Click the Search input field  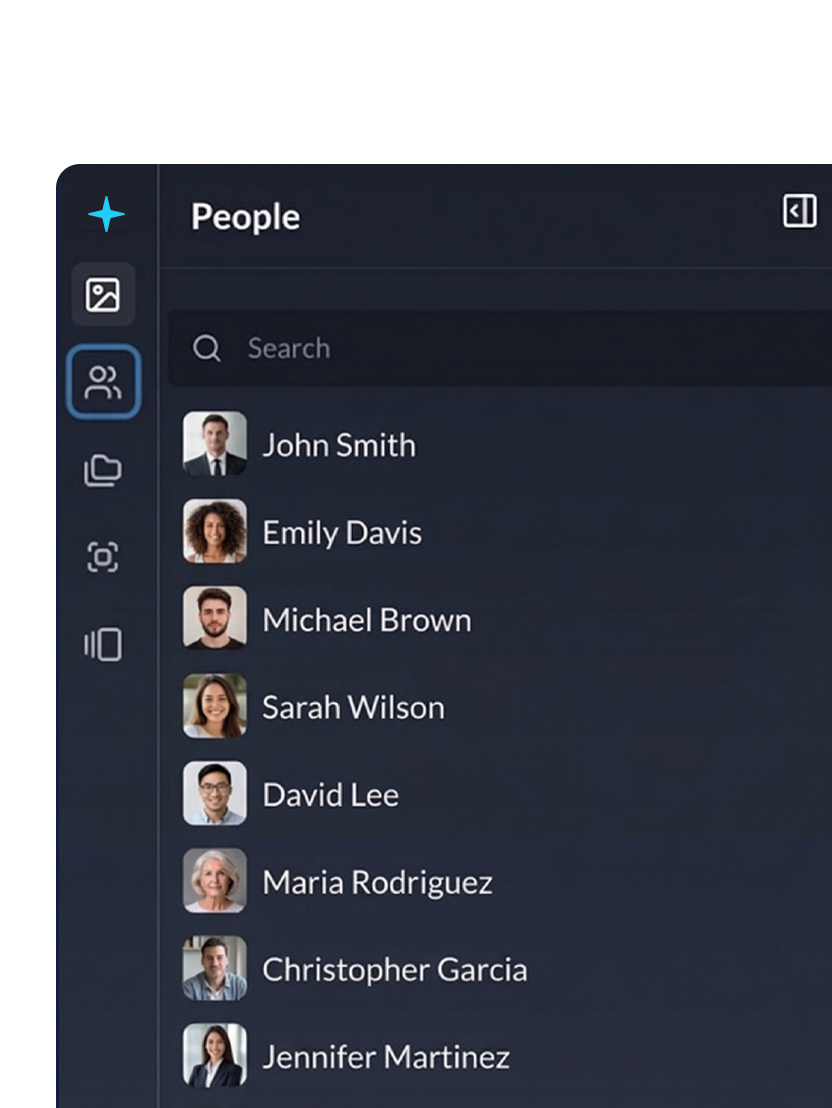(x=400, y=348)
